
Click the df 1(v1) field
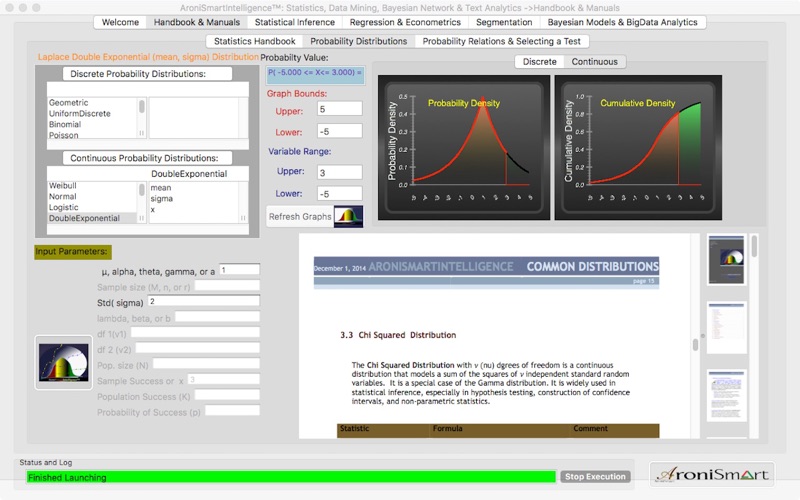point(195,333)
